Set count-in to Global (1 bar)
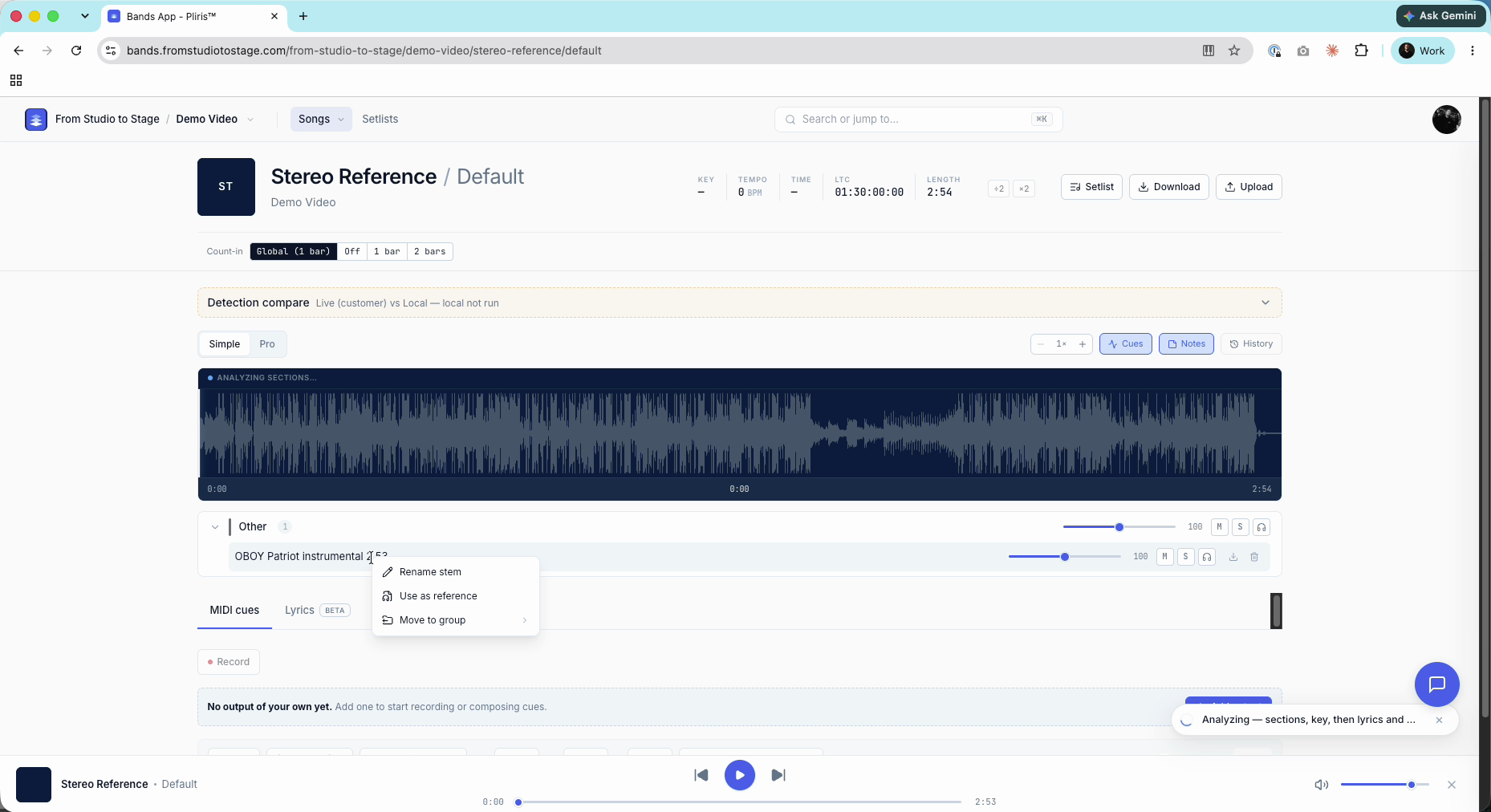1491x812 pixels. [x=294, y=252]
